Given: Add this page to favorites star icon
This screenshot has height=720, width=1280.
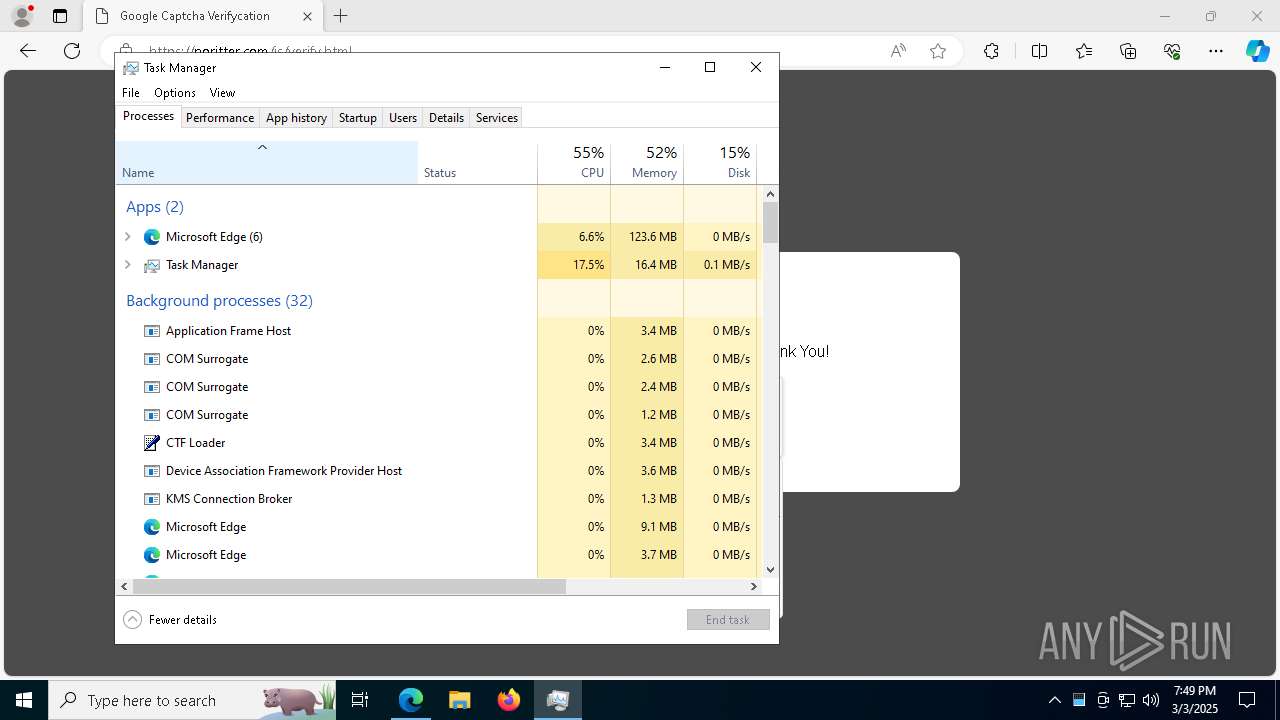Looking at the screenshot, I should pos(938,51).
